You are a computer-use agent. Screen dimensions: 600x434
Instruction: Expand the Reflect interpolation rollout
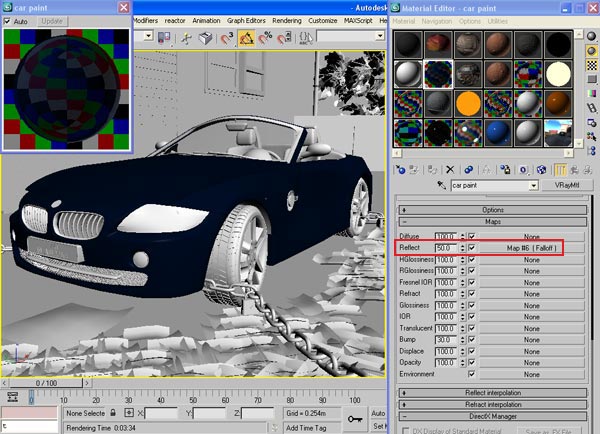click(493, 390)
